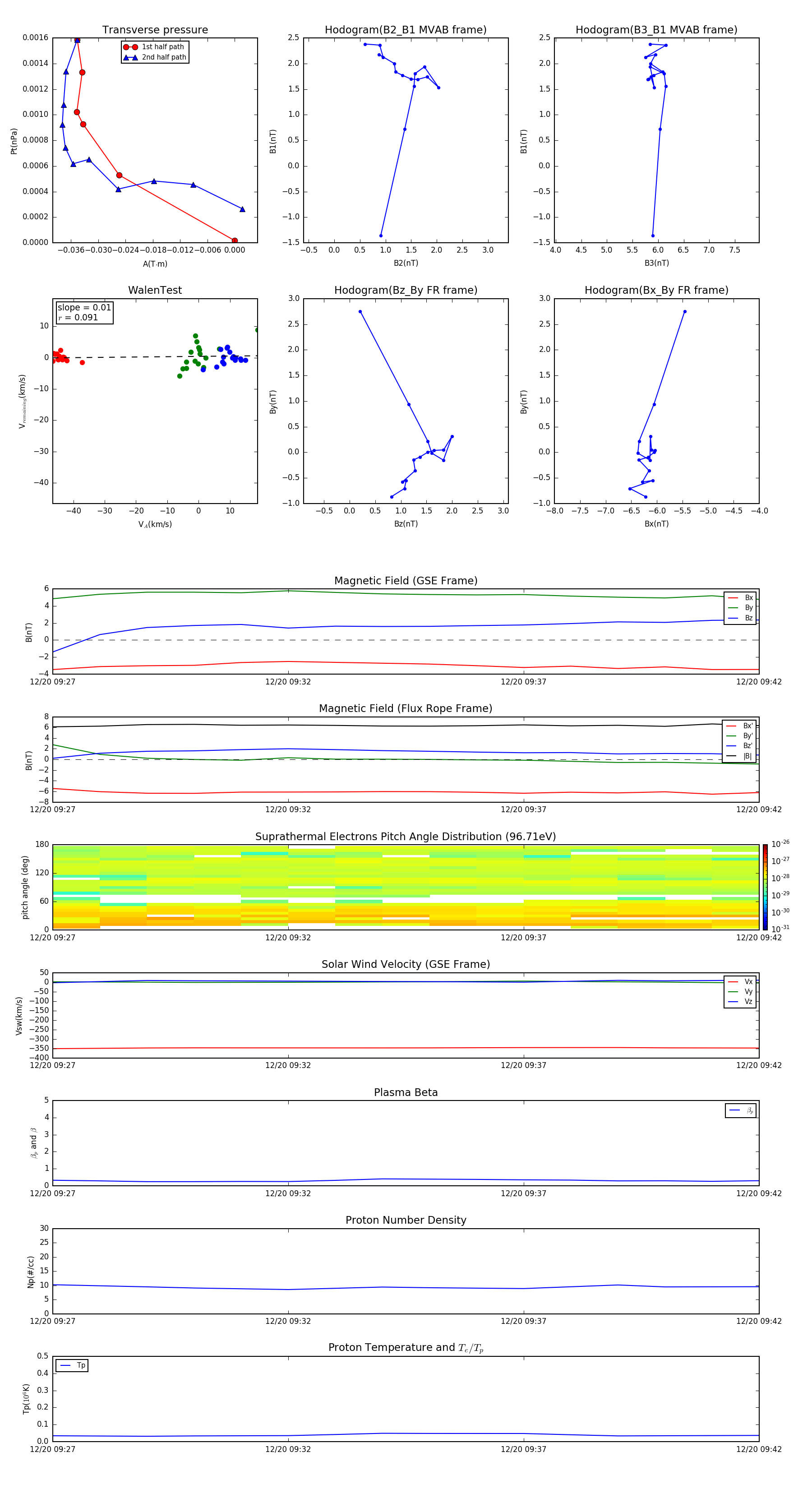Click the topmost point in the Bx_By hodogram
The height and width of the screenshot is (1489, 812).
[x=685, y=311]
